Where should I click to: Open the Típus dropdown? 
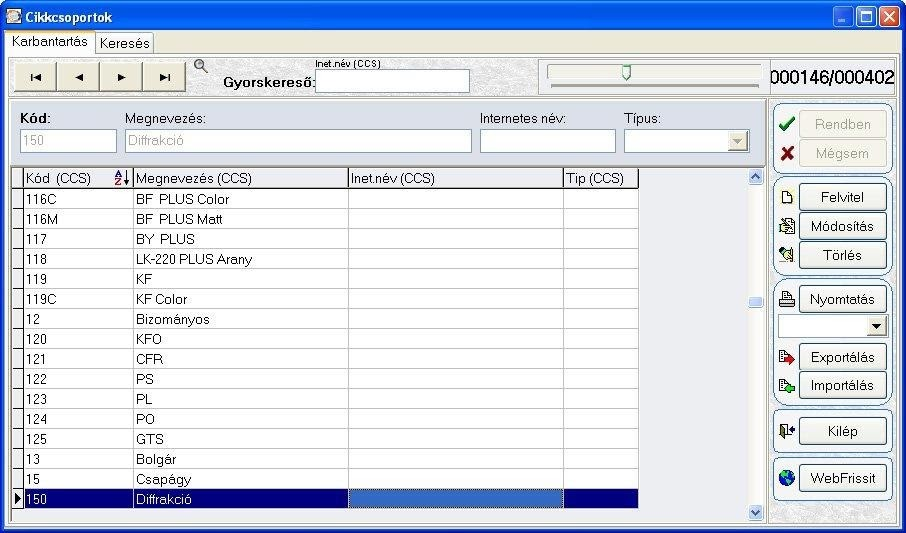pos(738,141)
